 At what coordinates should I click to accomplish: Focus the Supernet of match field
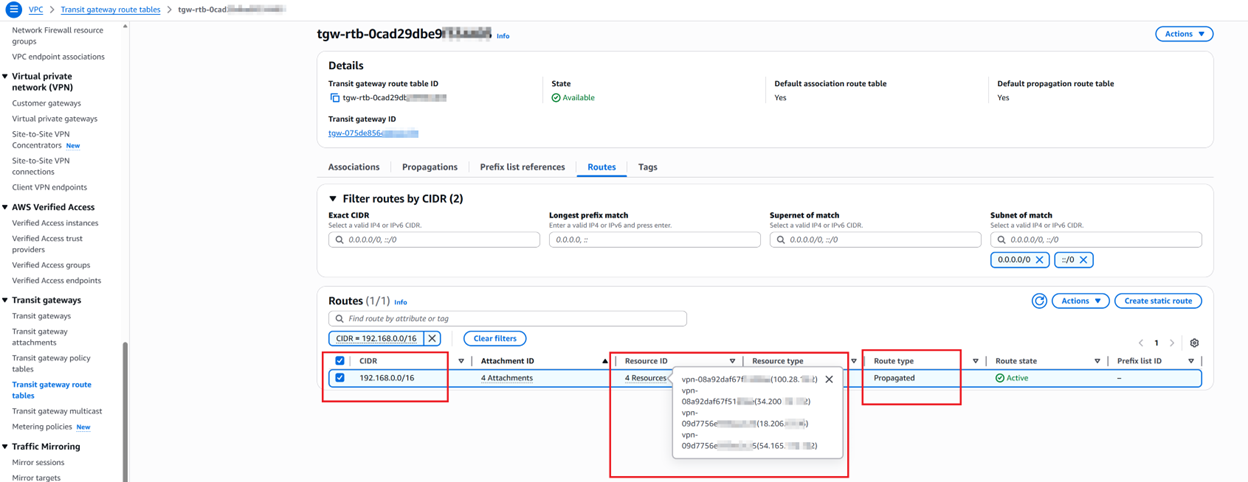pos(875,240)
